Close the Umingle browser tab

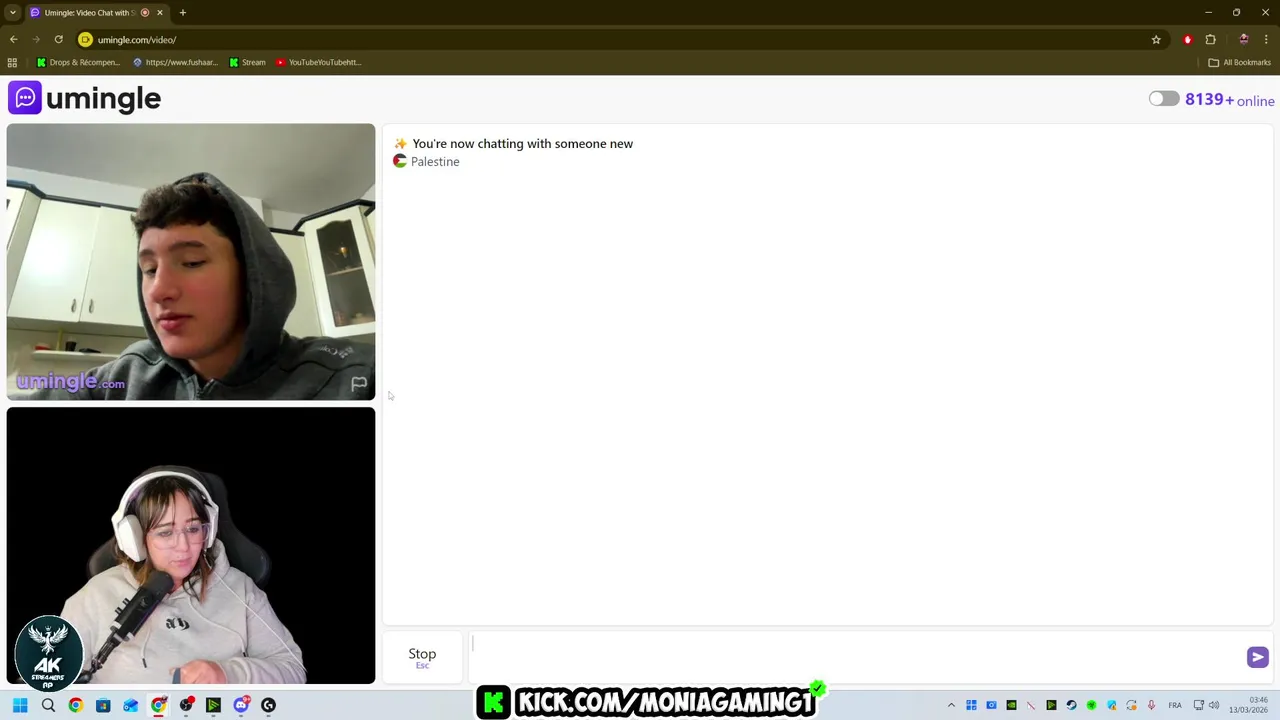159,13
